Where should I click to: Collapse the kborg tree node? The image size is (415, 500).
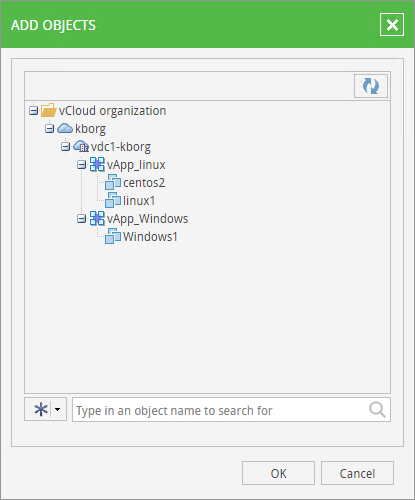[x=49, y=128]
